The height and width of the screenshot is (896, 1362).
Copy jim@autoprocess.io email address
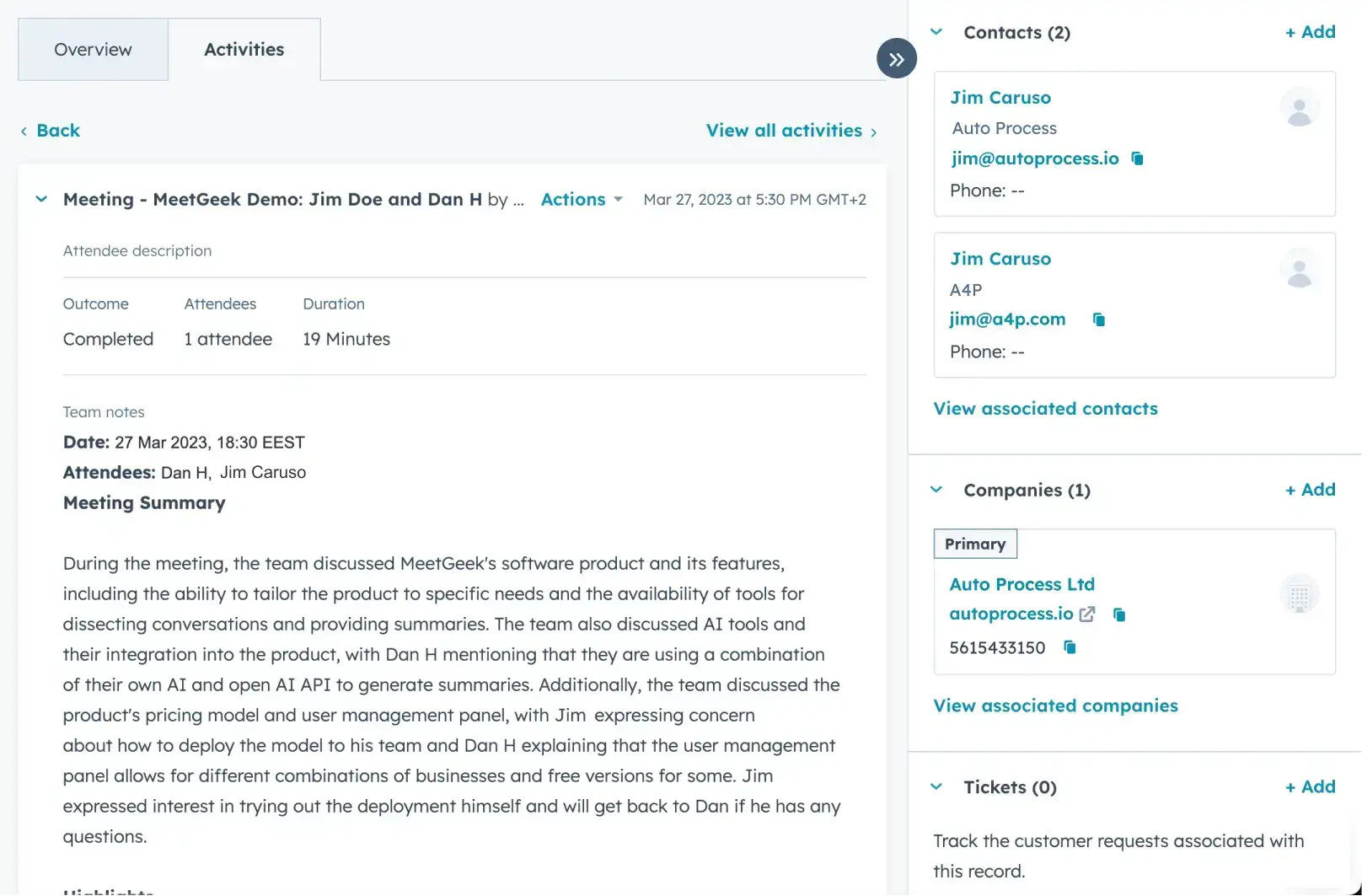1137,158
